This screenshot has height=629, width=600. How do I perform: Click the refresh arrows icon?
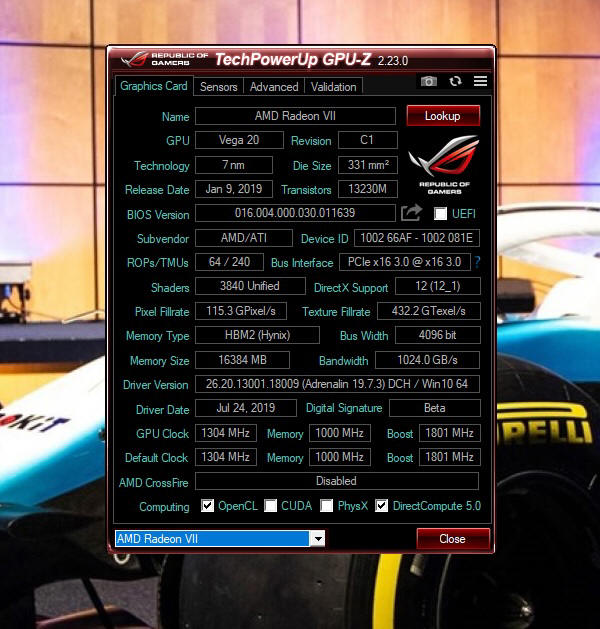[x=455, y=81]
